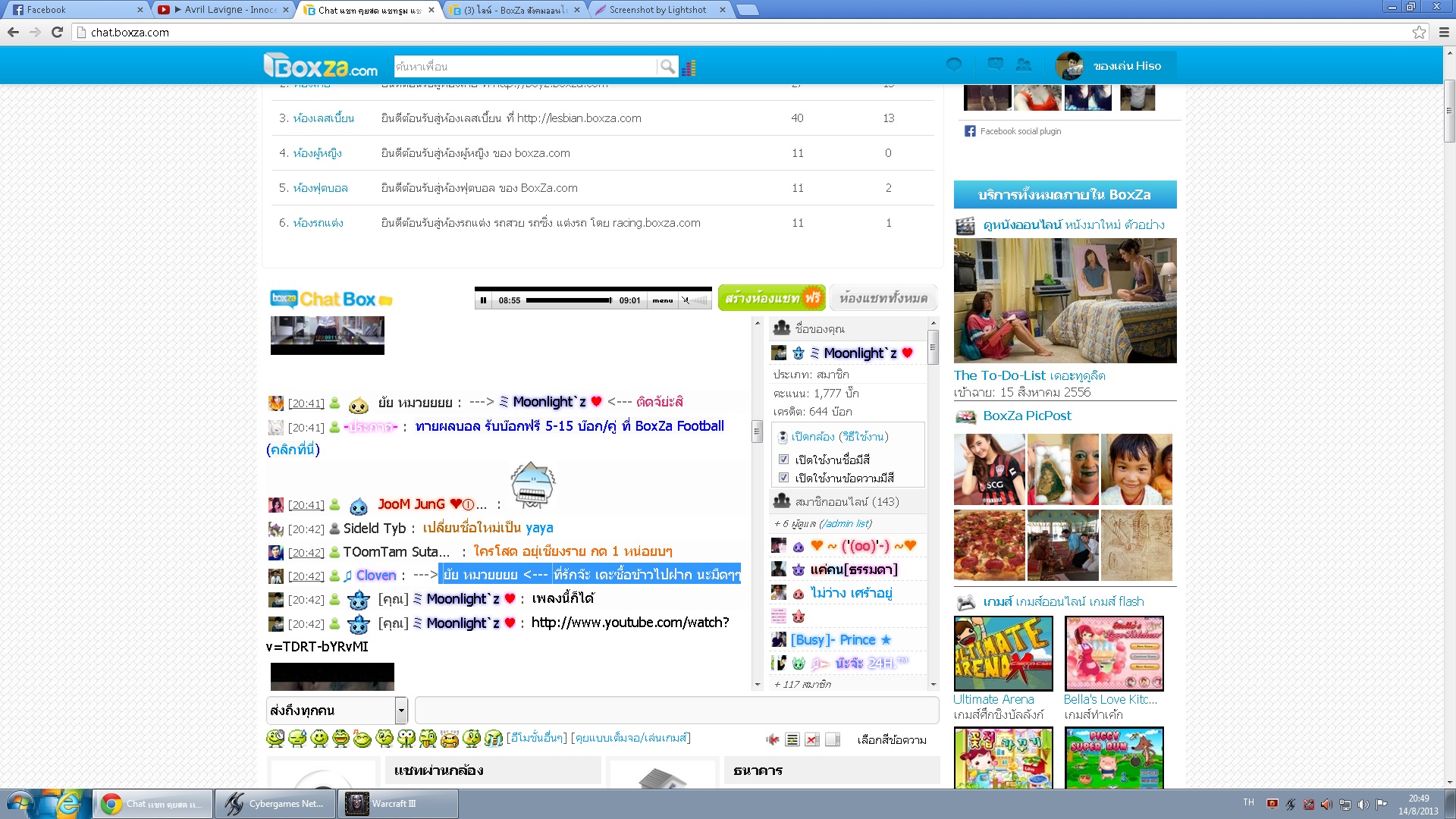The height and width of the screenshot is (819, 1456).
Task: Click the muted volume icon in player
Action: [686, 300]
